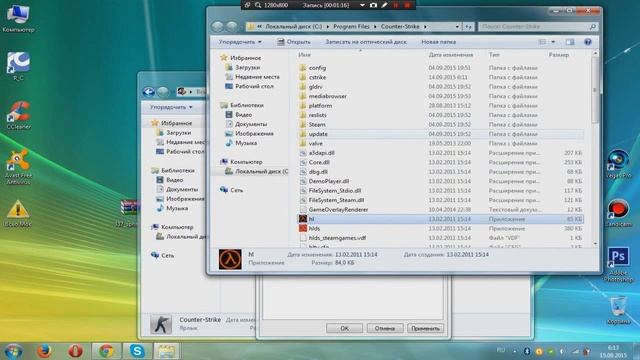Open the Vegas Pro desktop shortcut
The width and height of the screenshot is (640, 360).
(618, 164)
